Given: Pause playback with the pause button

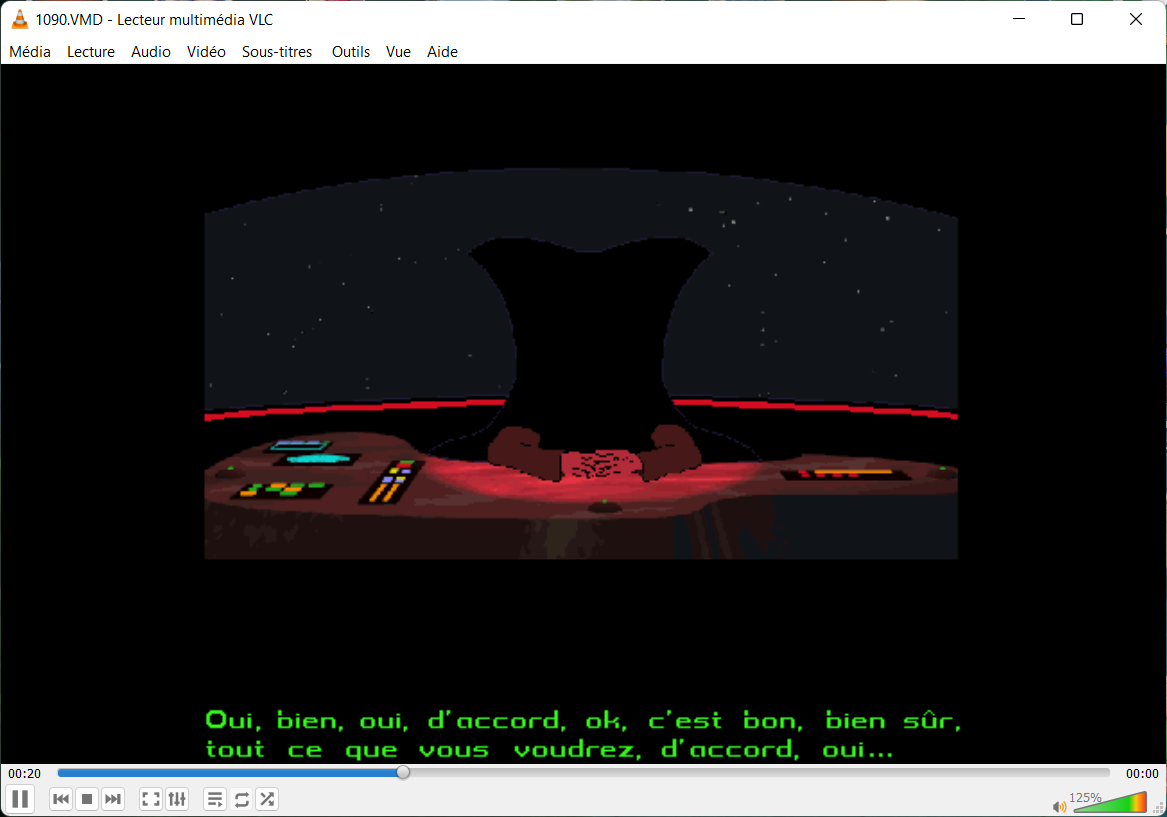Looking at the screenshot, I should [x=20, y=799].
